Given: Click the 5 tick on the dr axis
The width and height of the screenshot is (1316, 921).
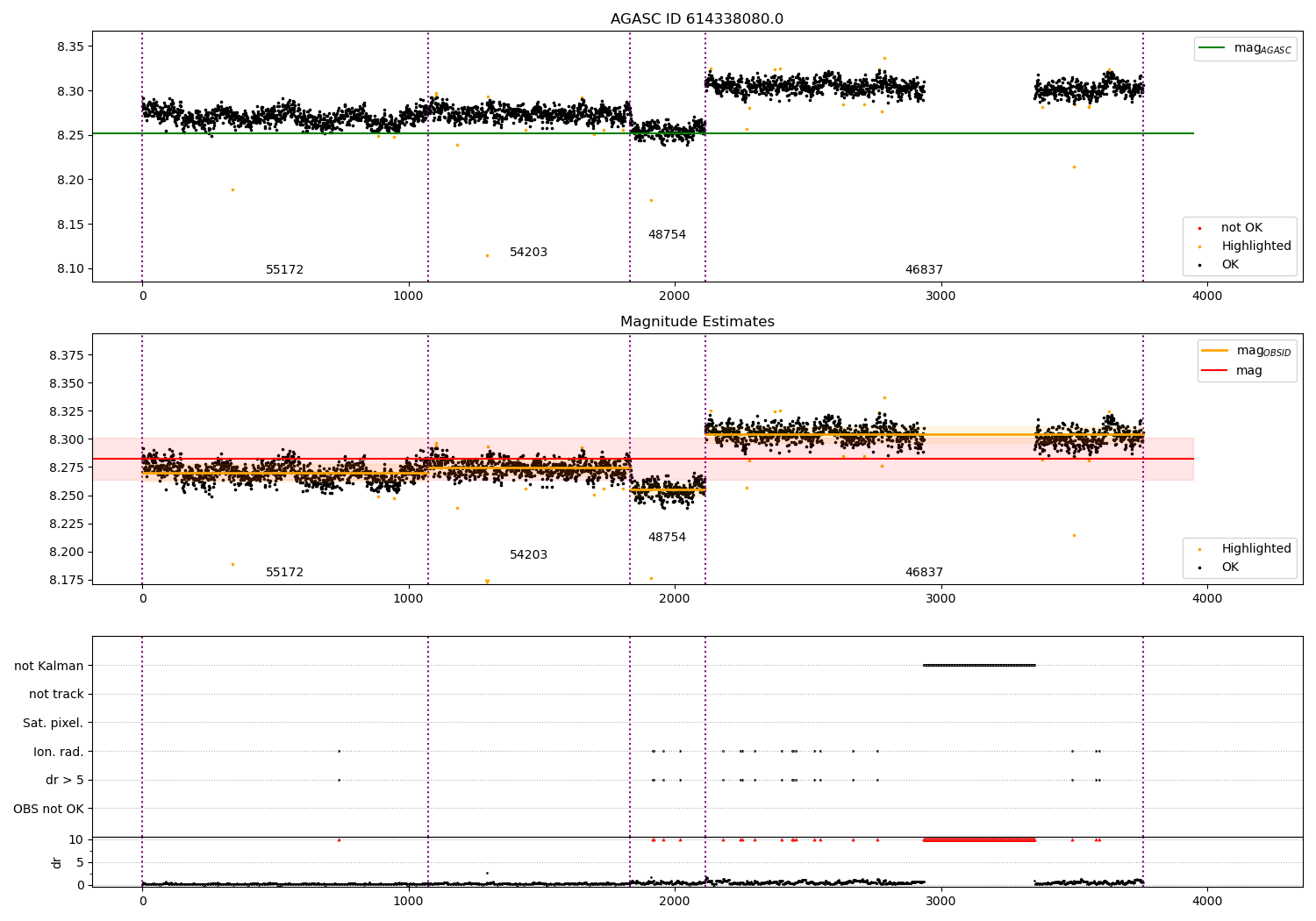Looking at the screenshot, I should click(80, 862).
